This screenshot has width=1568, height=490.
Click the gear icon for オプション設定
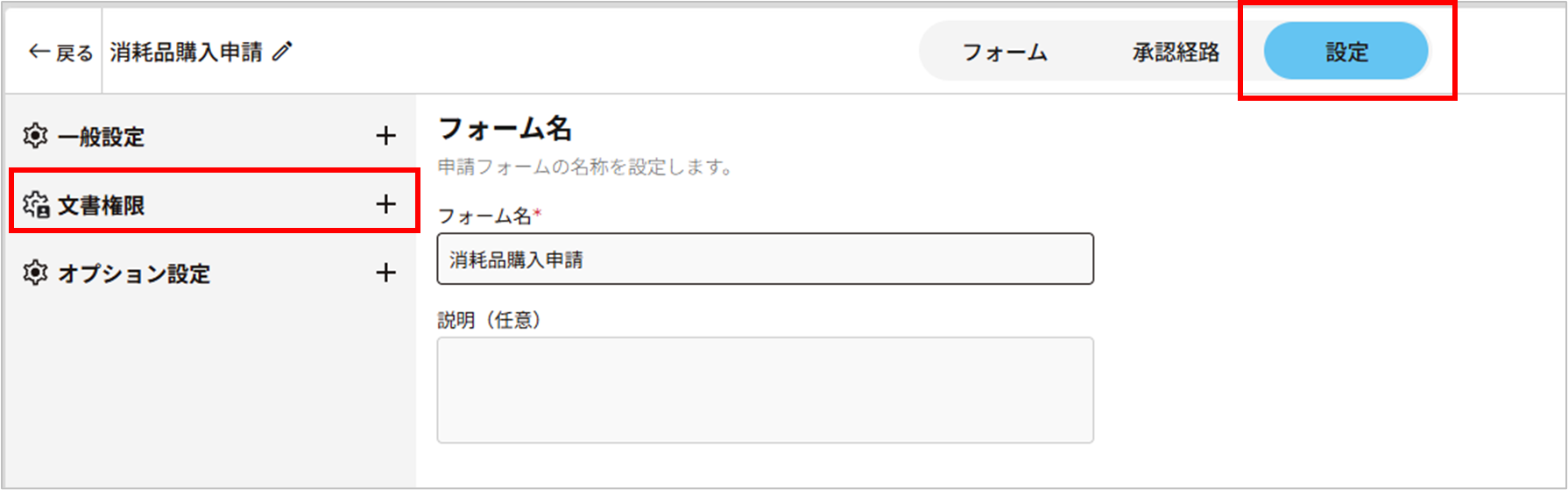[x=35, y=273]
